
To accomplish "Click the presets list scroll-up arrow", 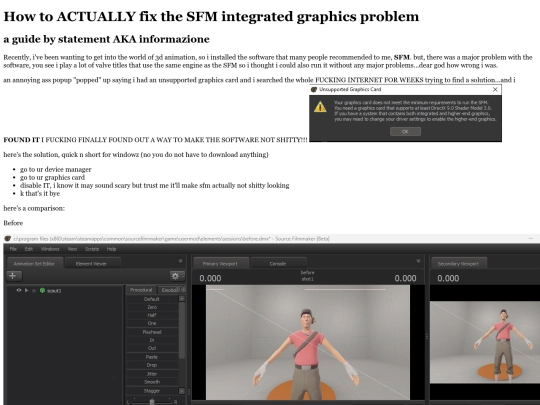I will [x=182, y=299].
